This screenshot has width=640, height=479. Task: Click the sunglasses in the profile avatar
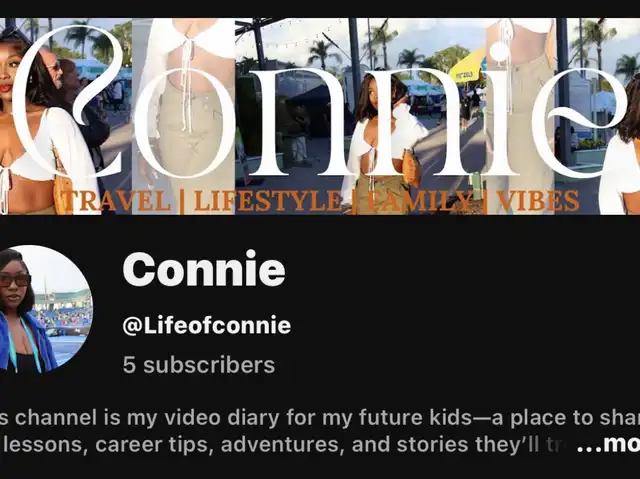point(15,281)
